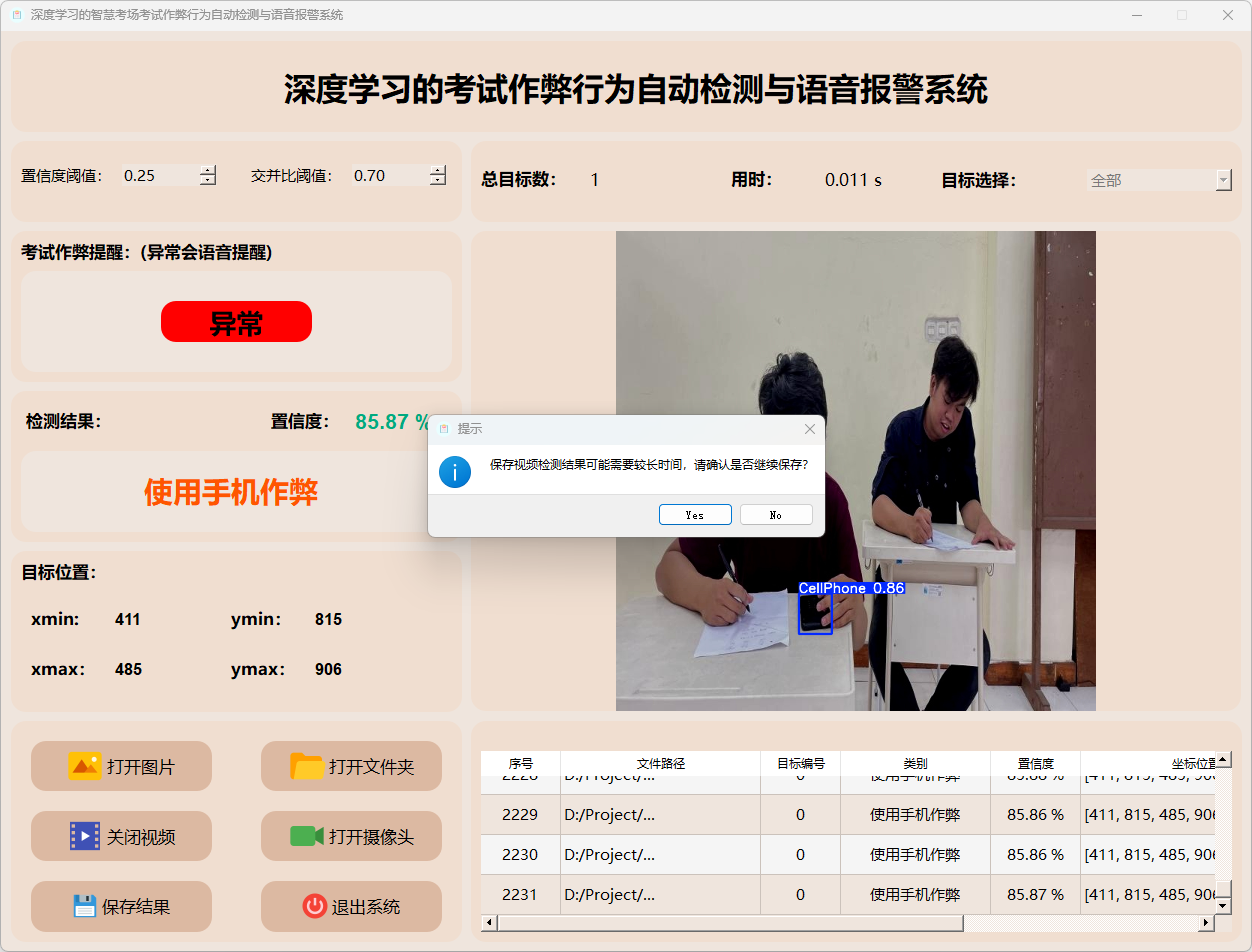Click table's vertical scrollbar down arrow

(1222, 904)
